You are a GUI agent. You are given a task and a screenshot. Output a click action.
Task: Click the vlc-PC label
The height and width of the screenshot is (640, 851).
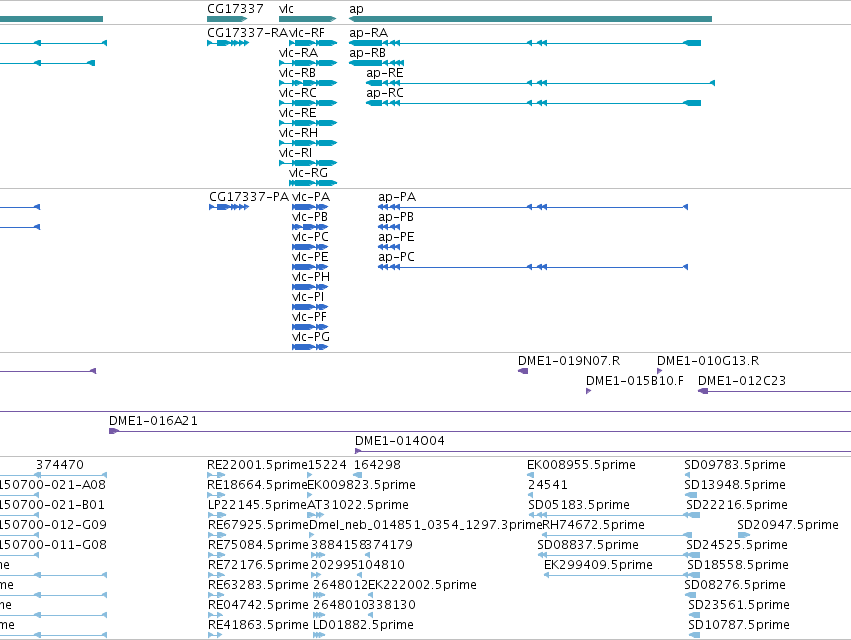pos(310,237)
